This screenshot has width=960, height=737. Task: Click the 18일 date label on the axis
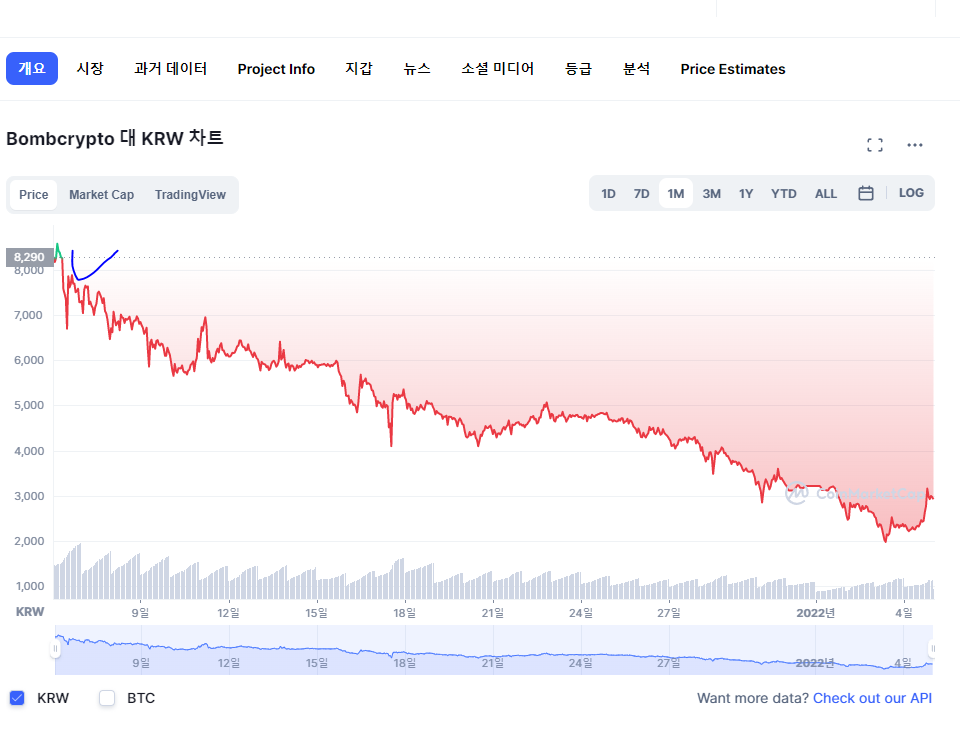(405, 613)
